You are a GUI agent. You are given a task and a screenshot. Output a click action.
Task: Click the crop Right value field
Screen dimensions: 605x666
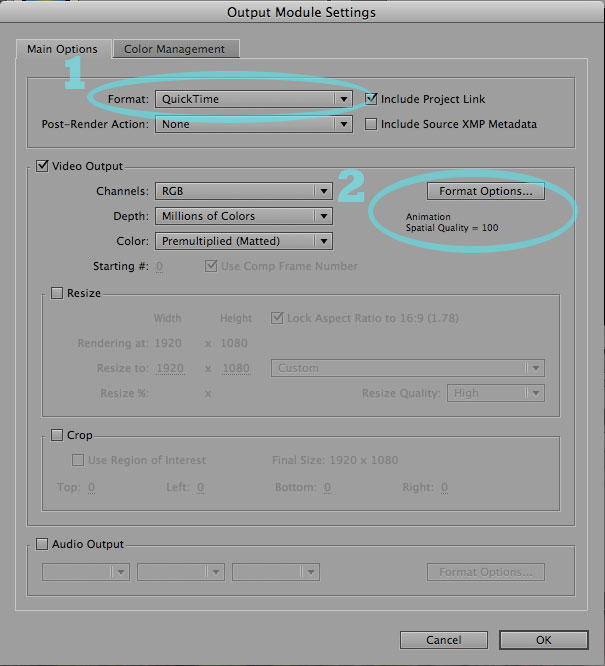(x=444, y=487)
